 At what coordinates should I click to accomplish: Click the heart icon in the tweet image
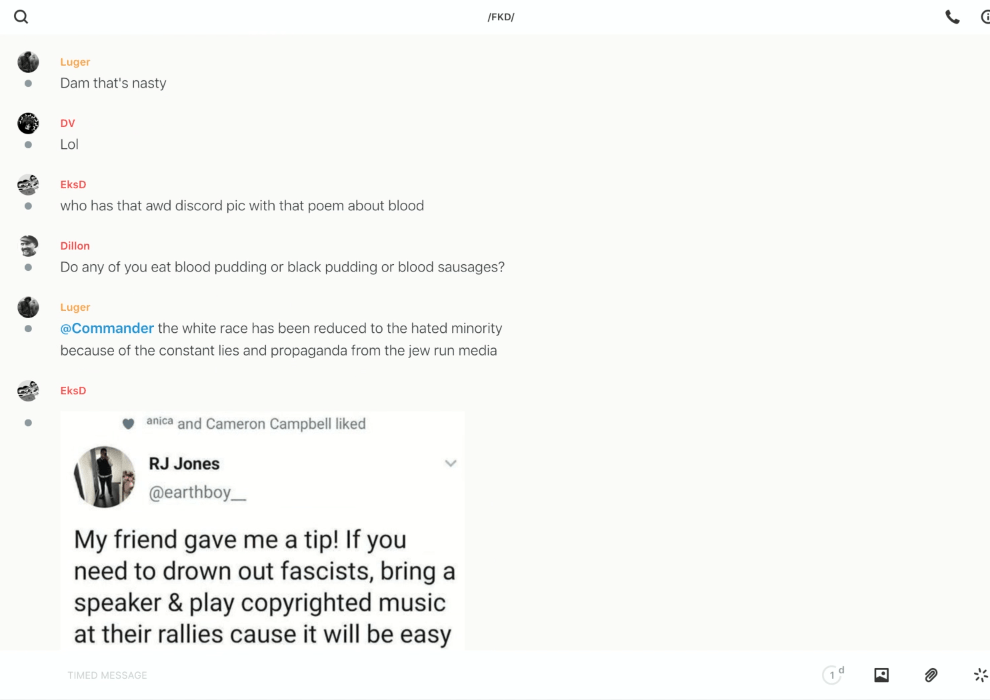click(128, 424)
